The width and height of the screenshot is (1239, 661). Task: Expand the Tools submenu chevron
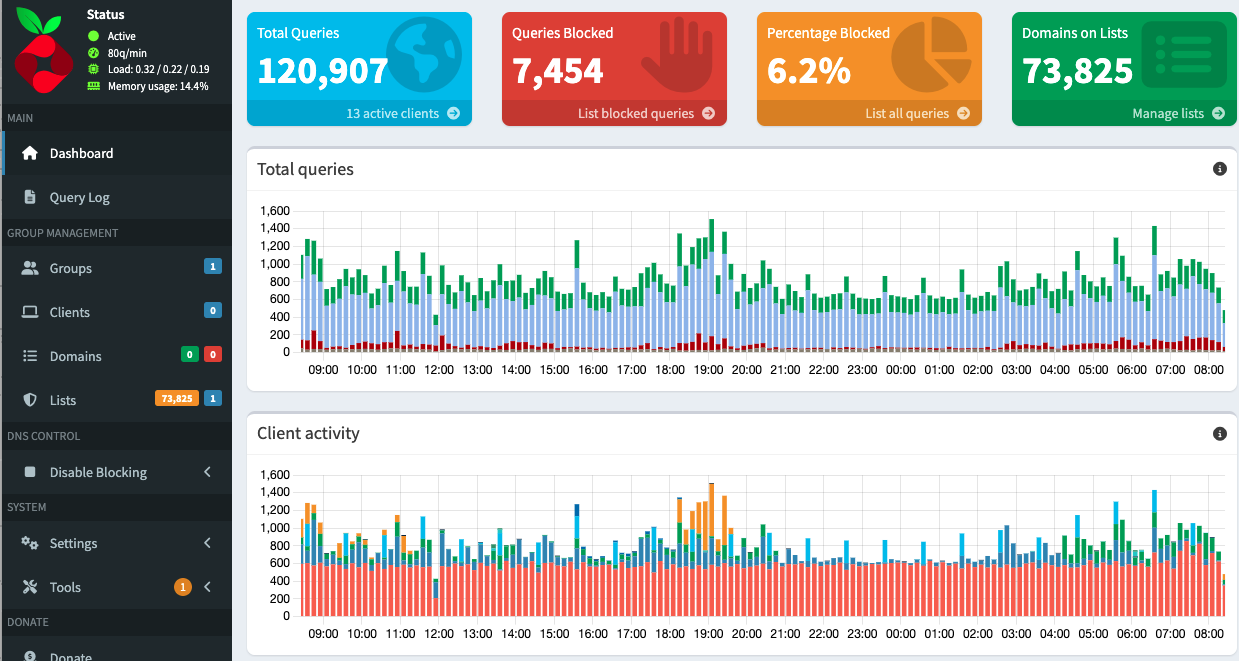pyautogui.click(x=207, y=587)
